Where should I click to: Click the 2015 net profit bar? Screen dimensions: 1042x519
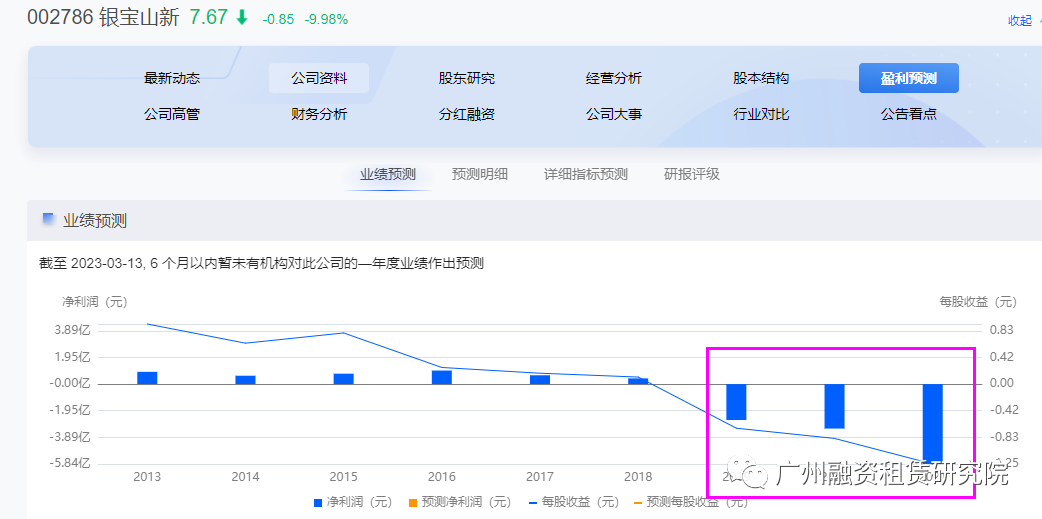[344, 379]
